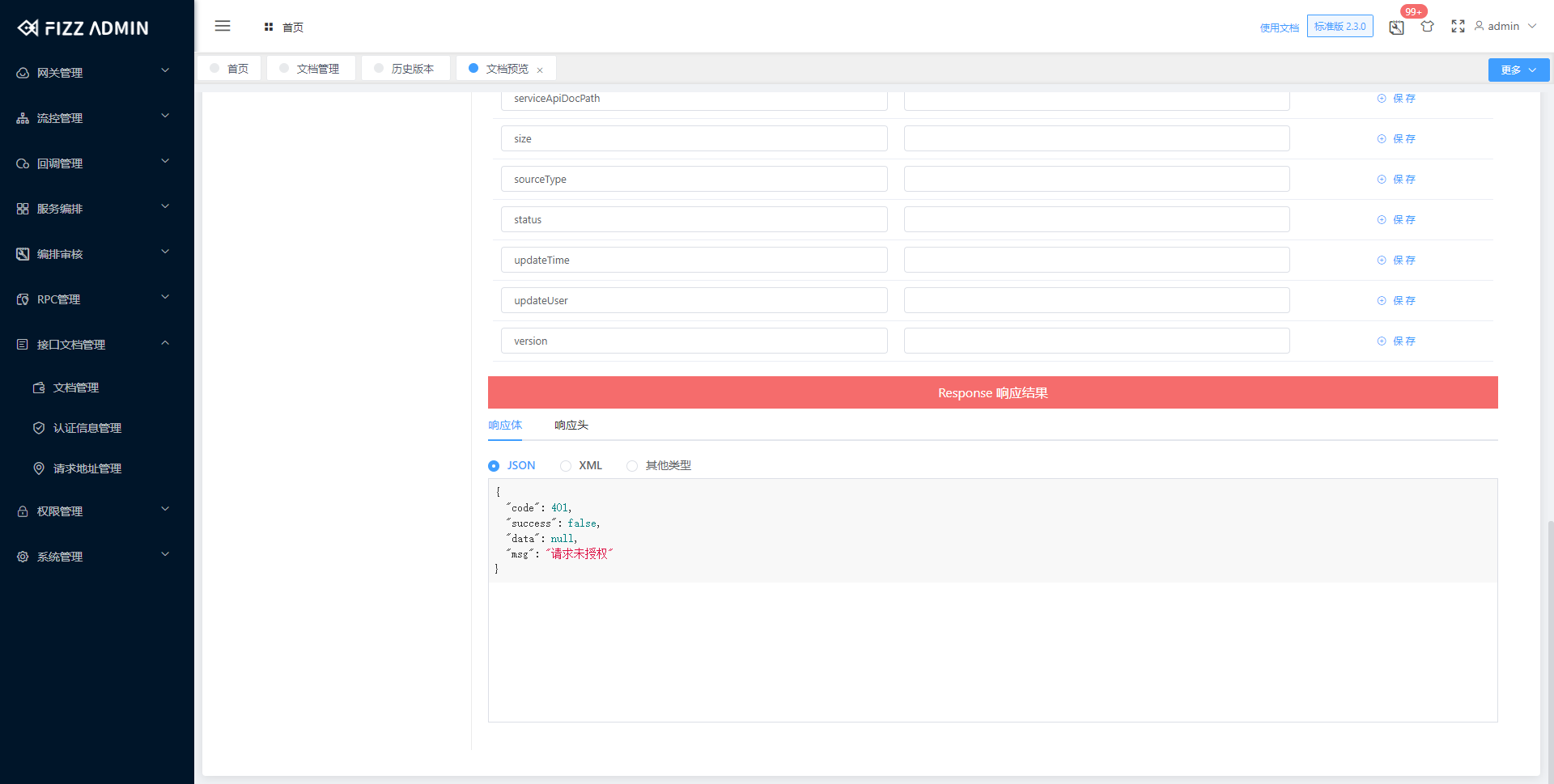1554x784 pixels.
Task: Open the 网关管理 sidebar icon
Action: 22,72
